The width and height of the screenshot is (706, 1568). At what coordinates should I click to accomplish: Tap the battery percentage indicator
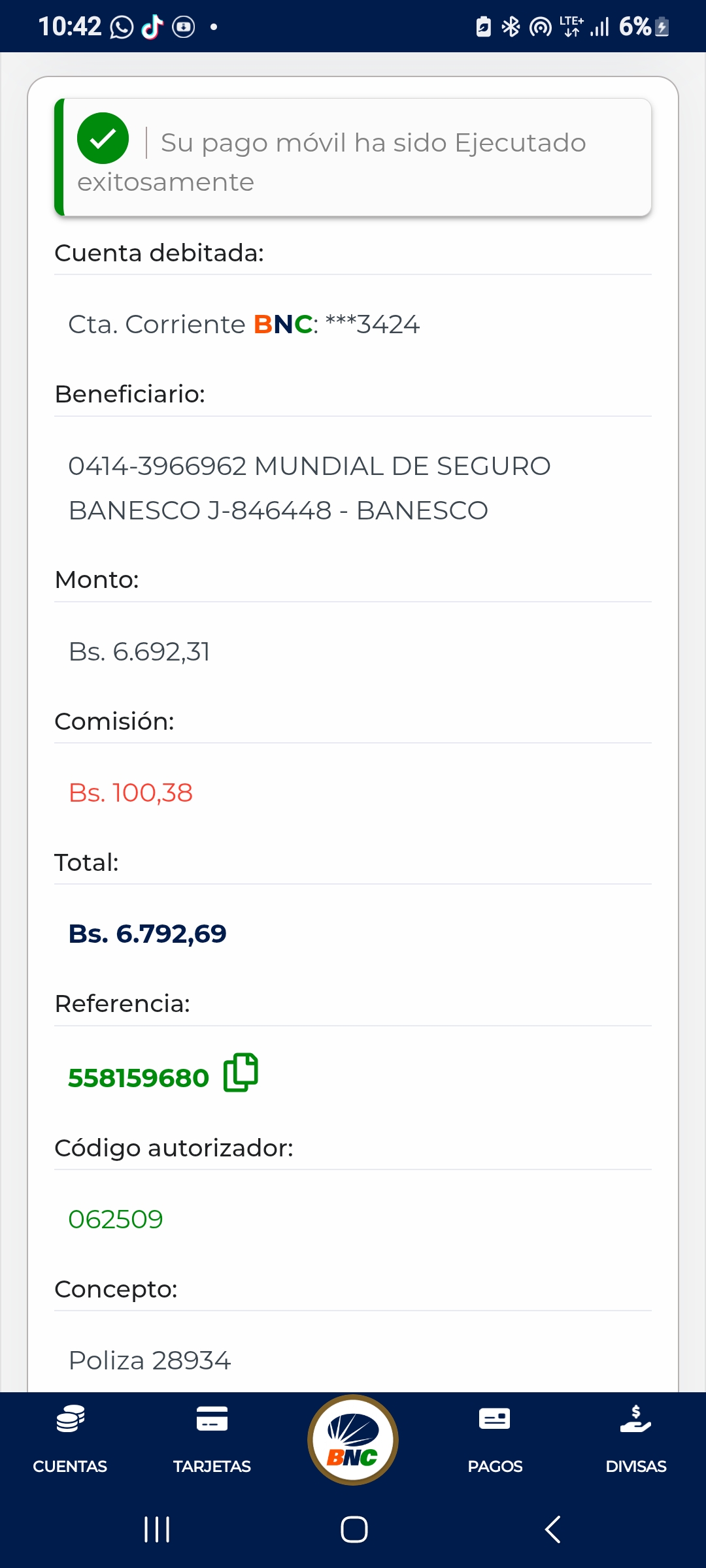click(635, 27)
